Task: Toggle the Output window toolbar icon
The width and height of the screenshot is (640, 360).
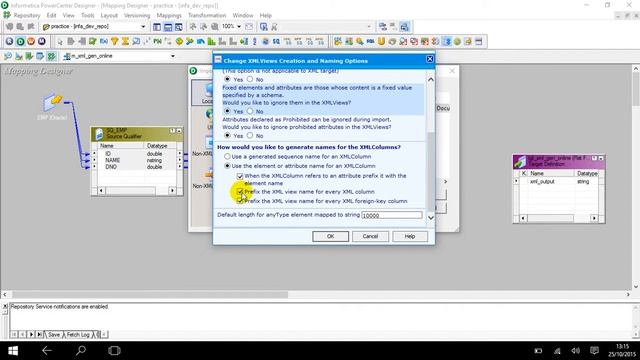Action: 168,27
